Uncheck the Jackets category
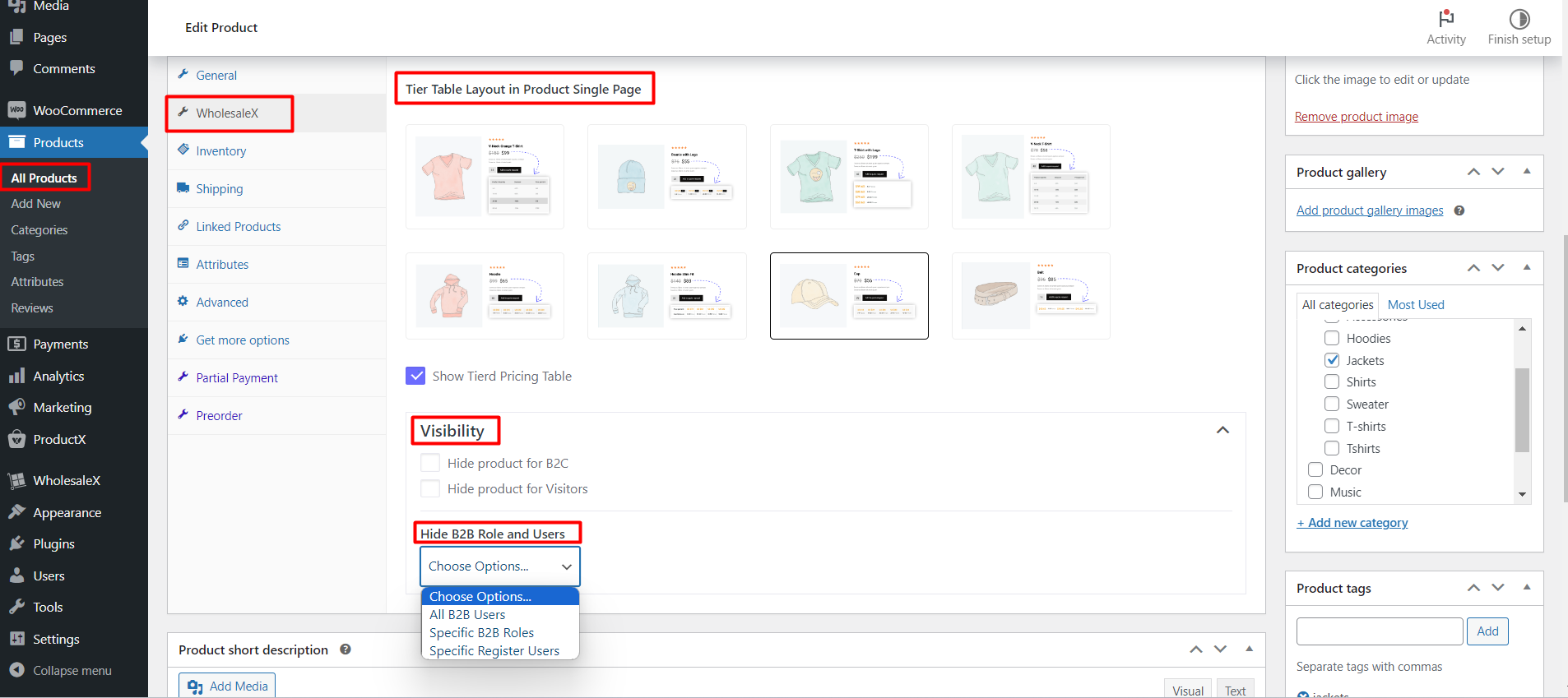This screenshot has width=1568, height=698. tap(1332, 360)
